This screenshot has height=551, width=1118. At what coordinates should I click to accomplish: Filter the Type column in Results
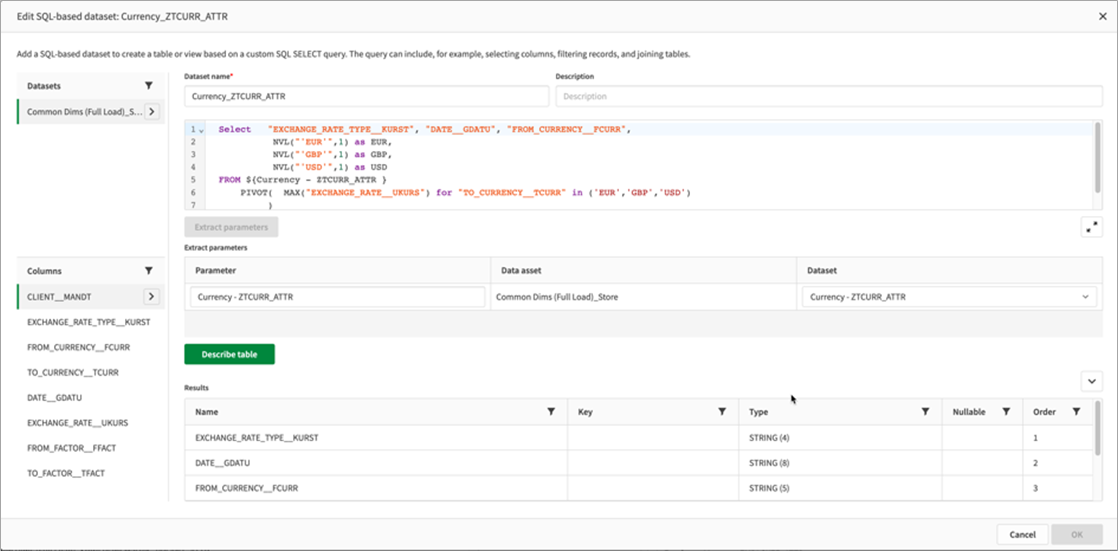pos(925,411)
